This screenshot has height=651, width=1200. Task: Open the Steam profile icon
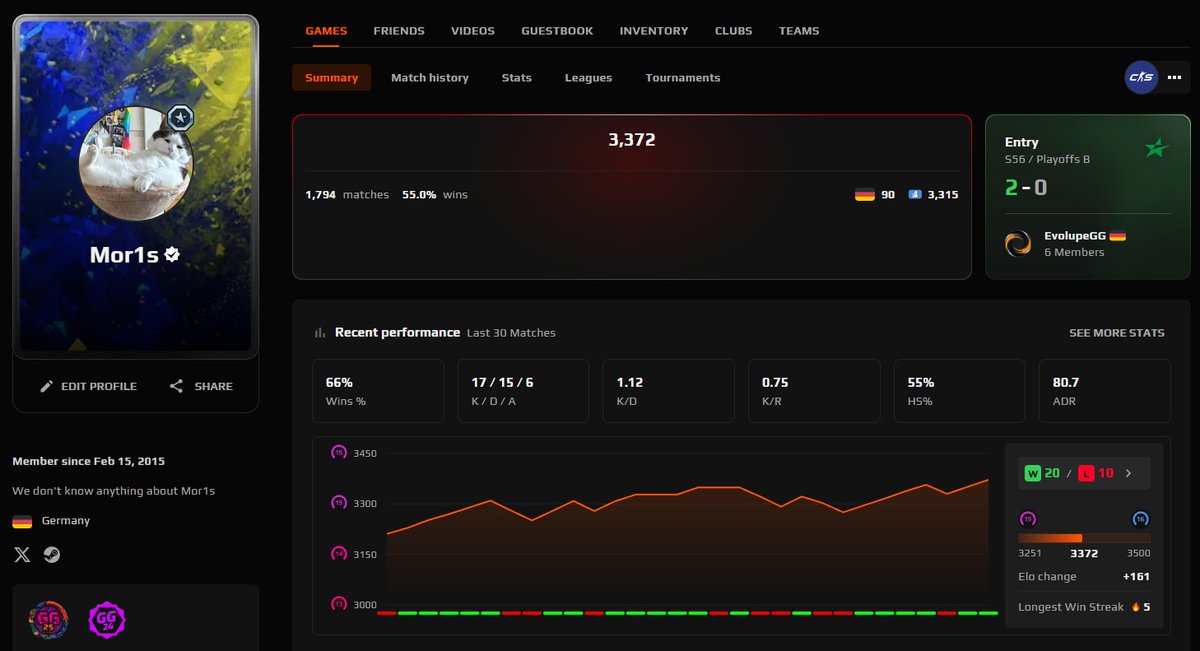coord(52,554)
